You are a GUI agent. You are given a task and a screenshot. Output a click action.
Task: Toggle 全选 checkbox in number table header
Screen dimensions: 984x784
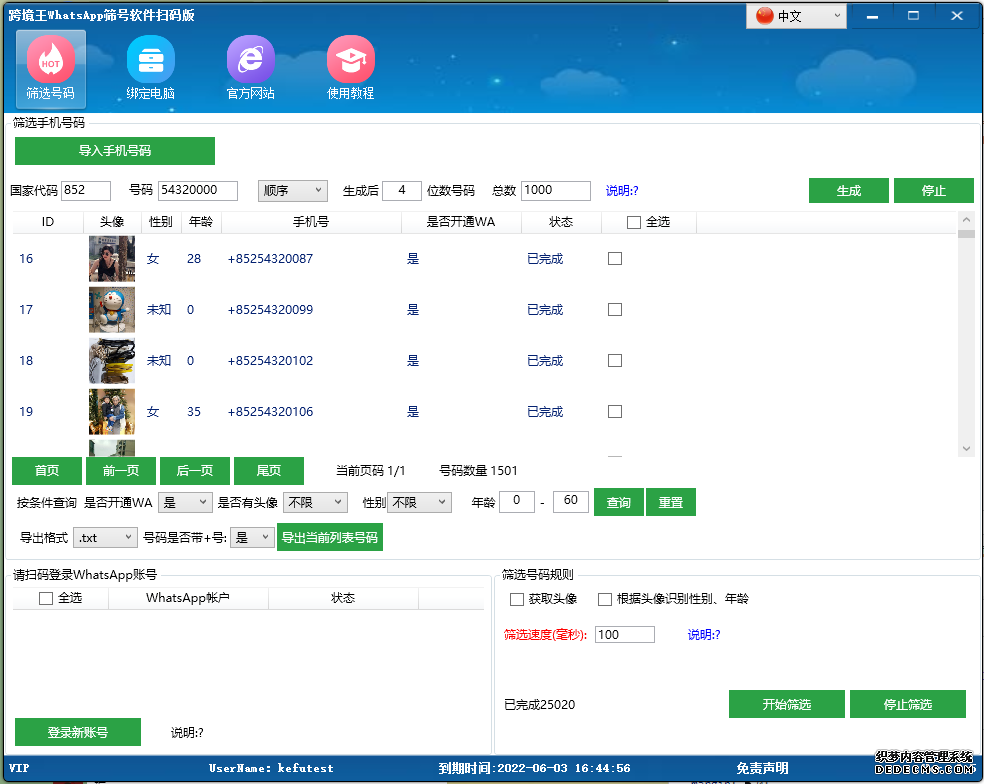click(x=634, y=222)
